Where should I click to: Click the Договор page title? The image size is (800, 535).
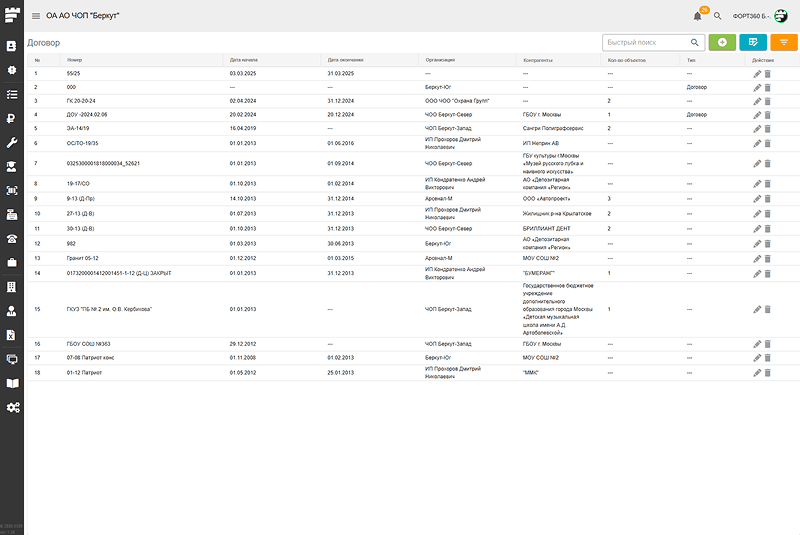pyautogui.click(x=43, y=43)
